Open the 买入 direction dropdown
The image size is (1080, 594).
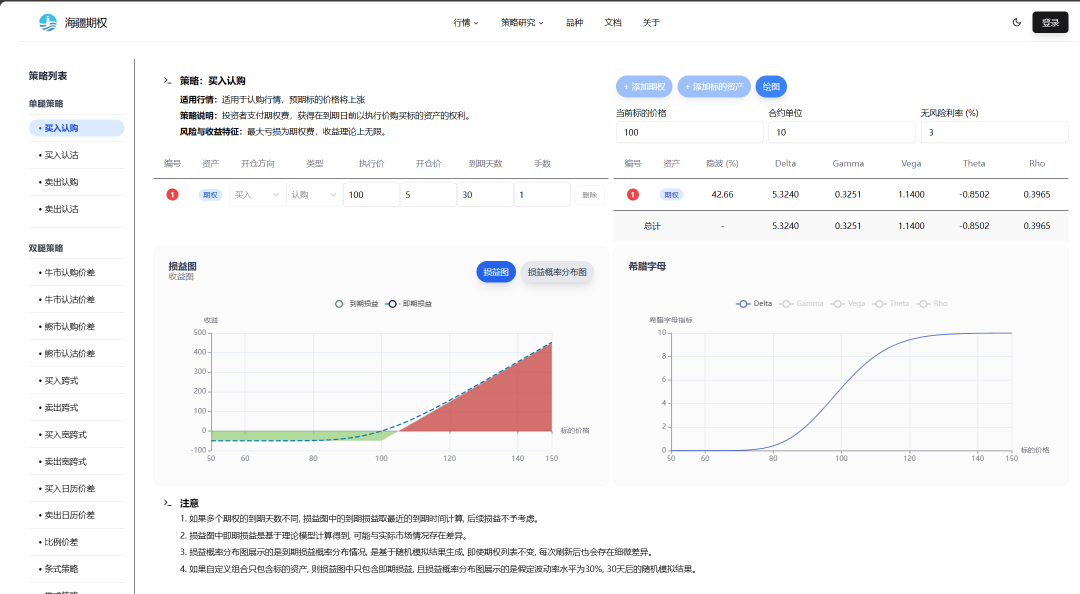[257, 195]
